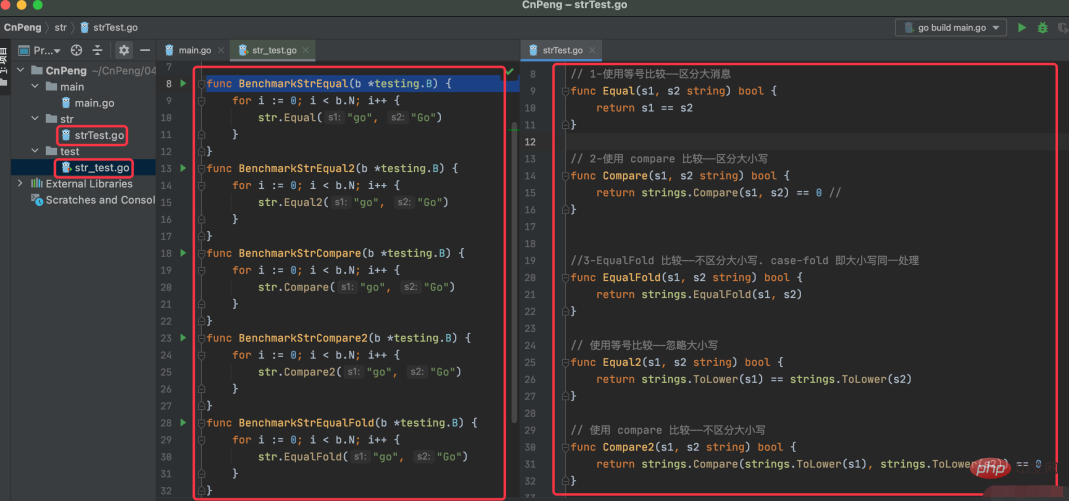Open strTest.go in the project tree

(98, 135)
